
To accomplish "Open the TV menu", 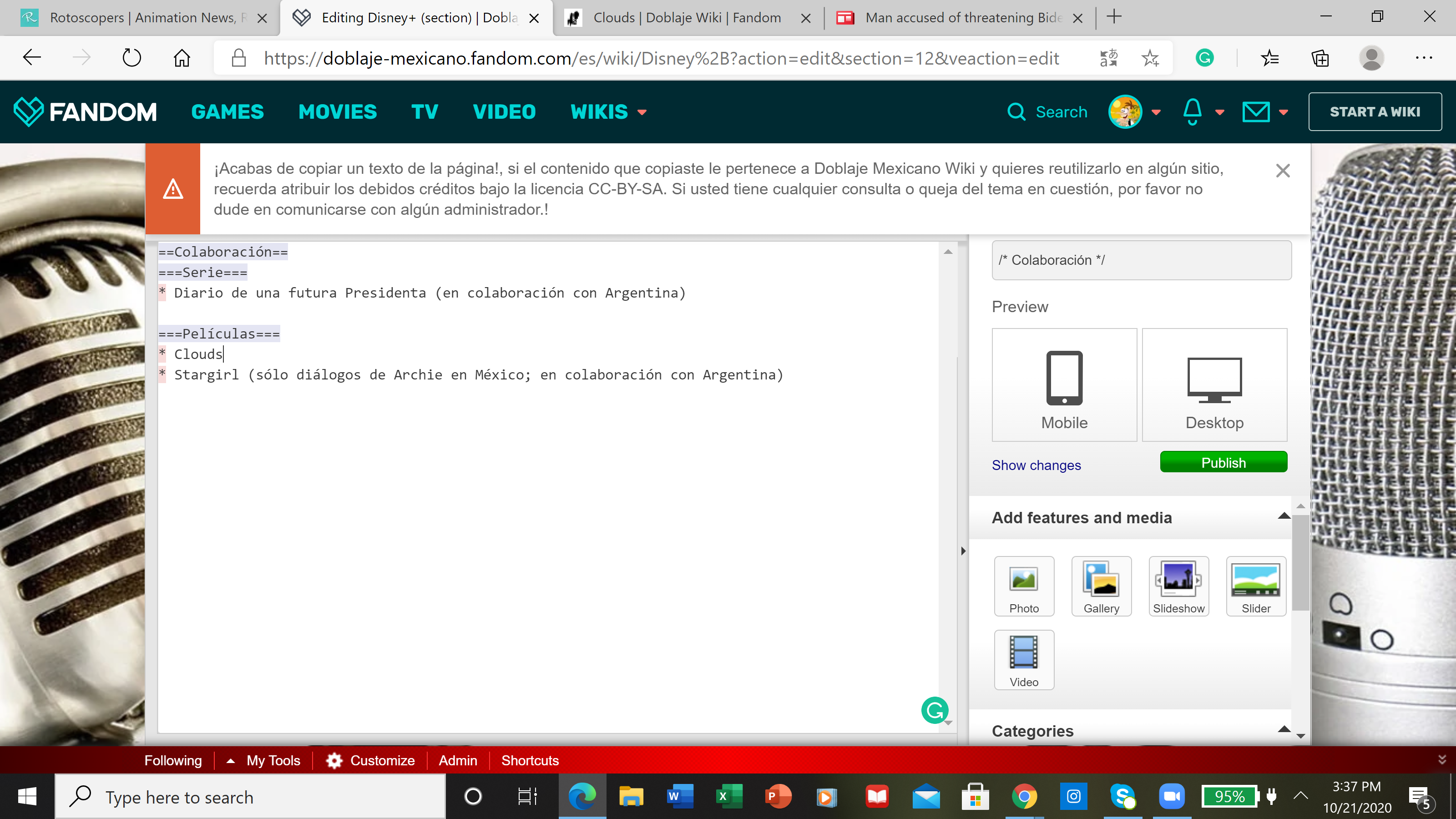I will pyautogui.click(x=425, y=112).
